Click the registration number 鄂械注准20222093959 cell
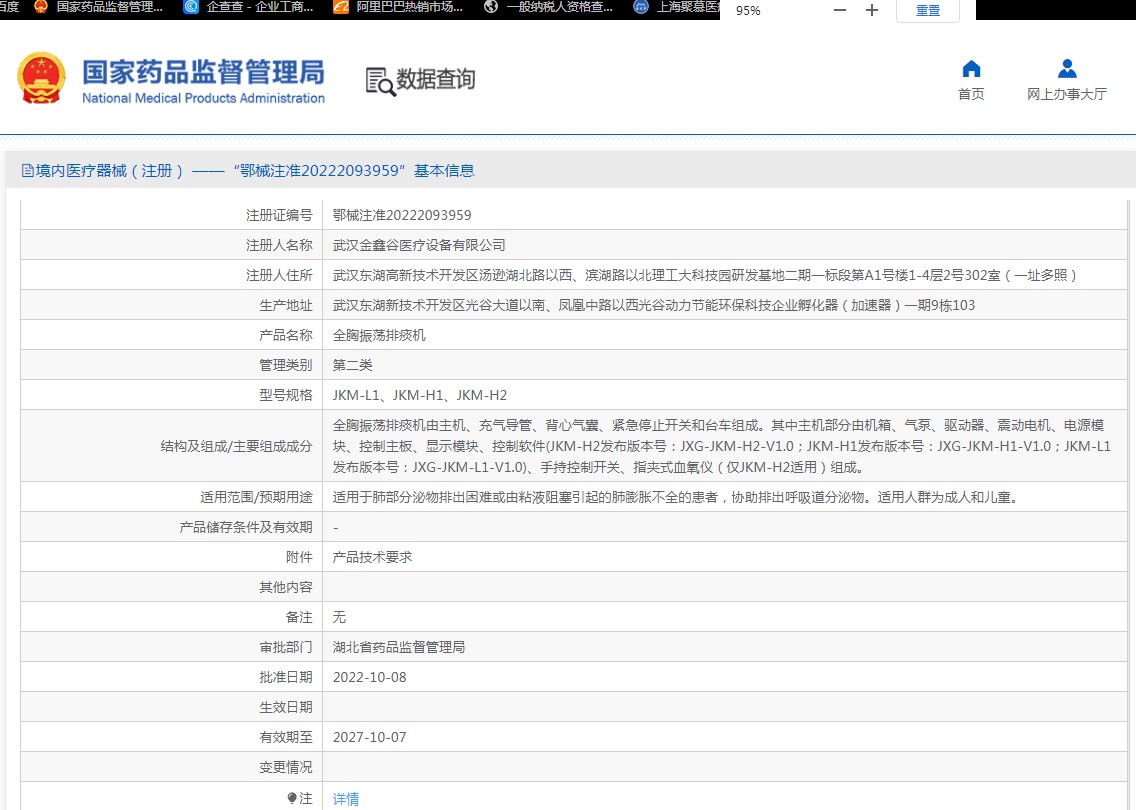 402,215
